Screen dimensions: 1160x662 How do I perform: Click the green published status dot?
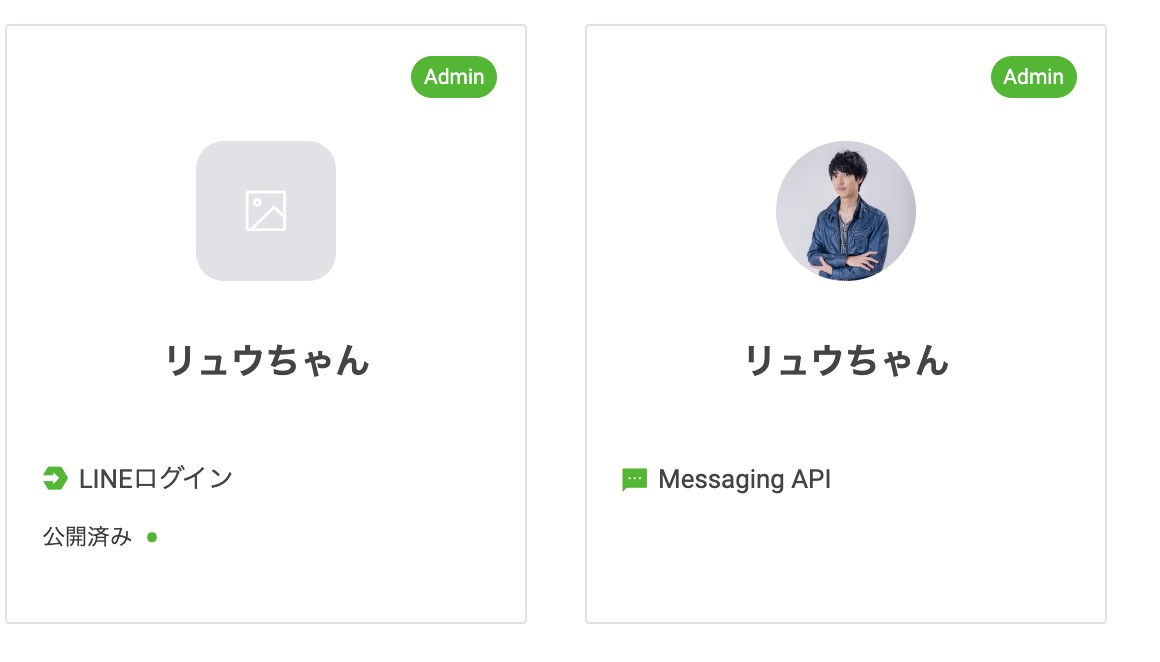(x=152, y=537)
